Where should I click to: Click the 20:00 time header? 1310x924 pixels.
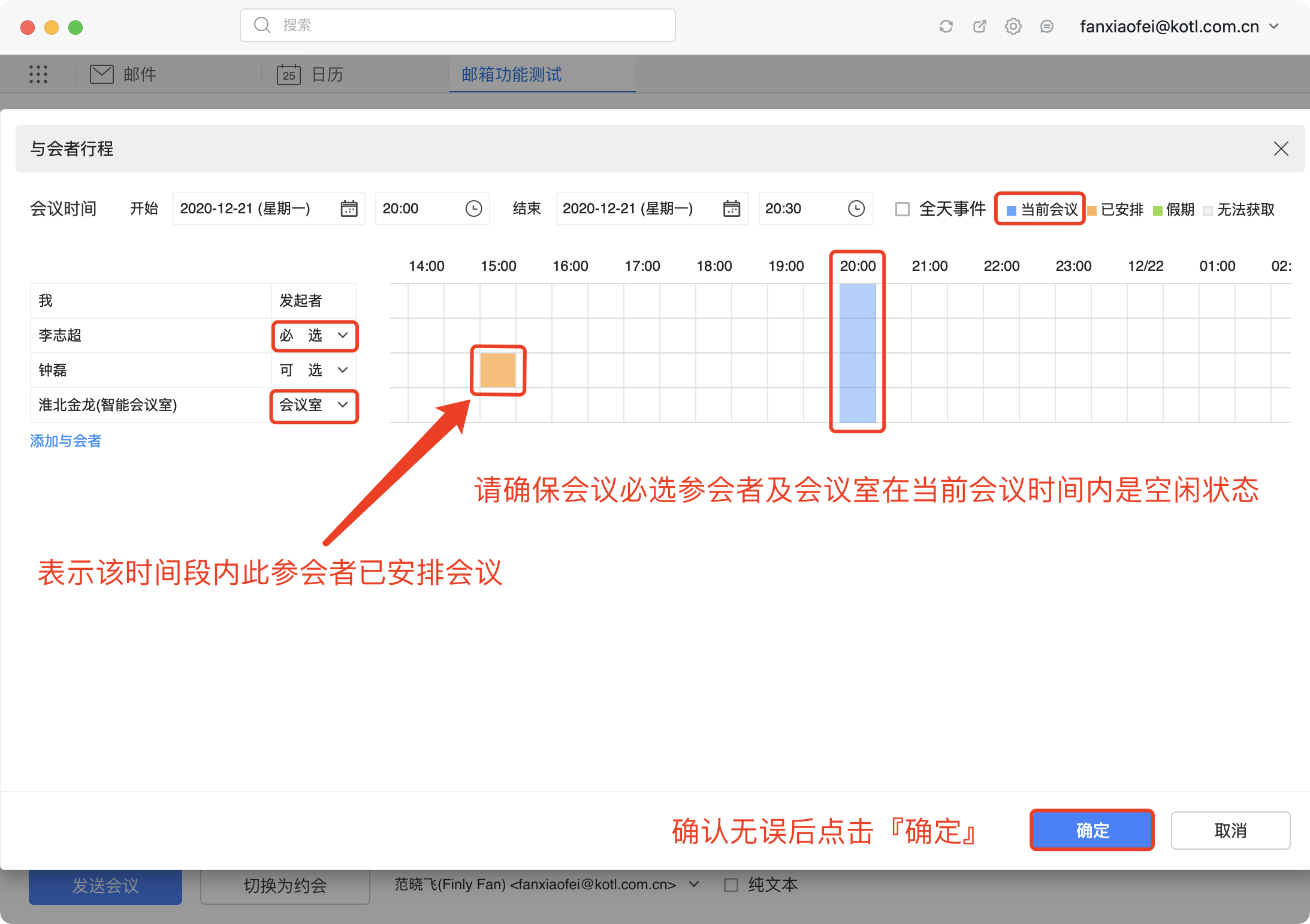(858, 266)
